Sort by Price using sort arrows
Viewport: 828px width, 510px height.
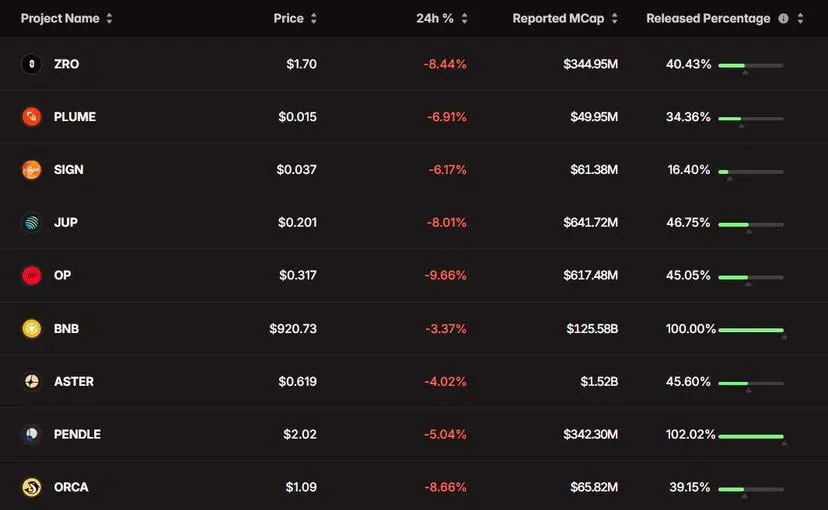click(314, 19)
